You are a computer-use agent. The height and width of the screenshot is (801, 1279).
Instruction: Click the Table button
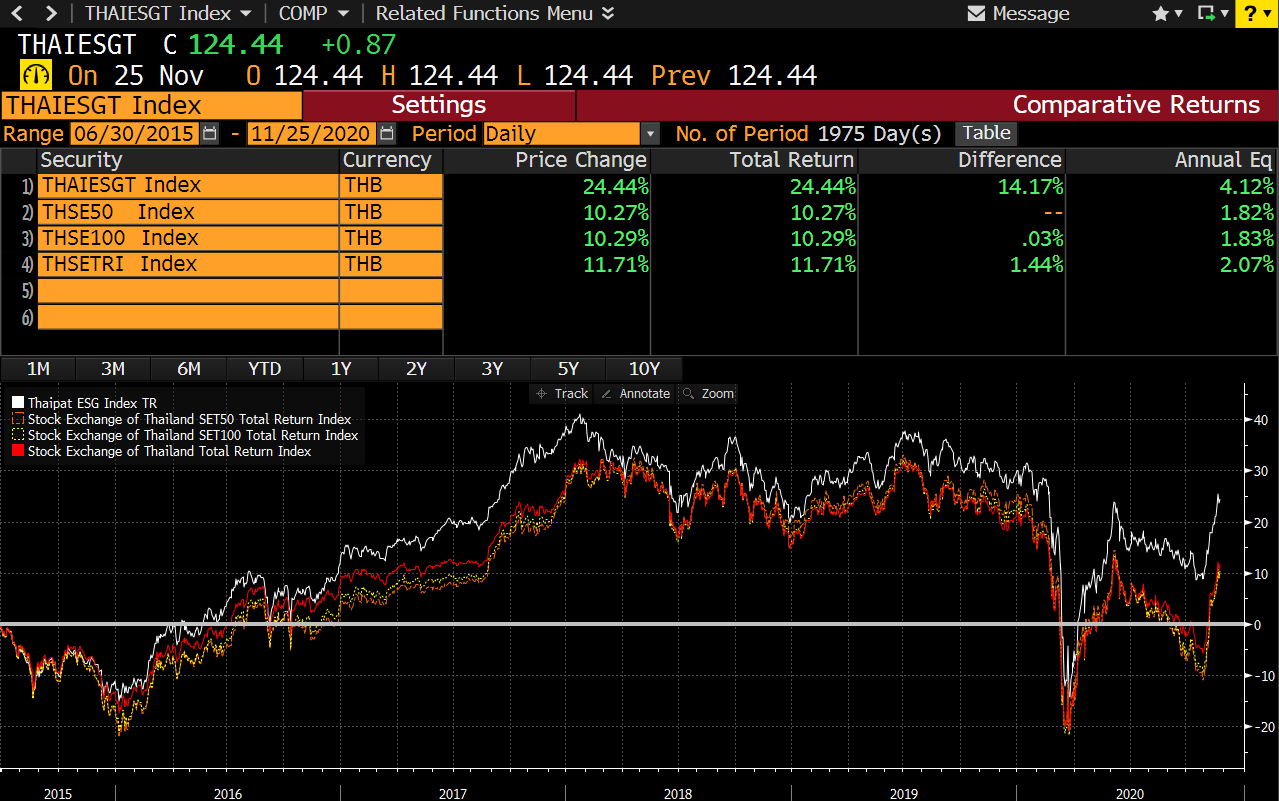(x=987, y=133)
